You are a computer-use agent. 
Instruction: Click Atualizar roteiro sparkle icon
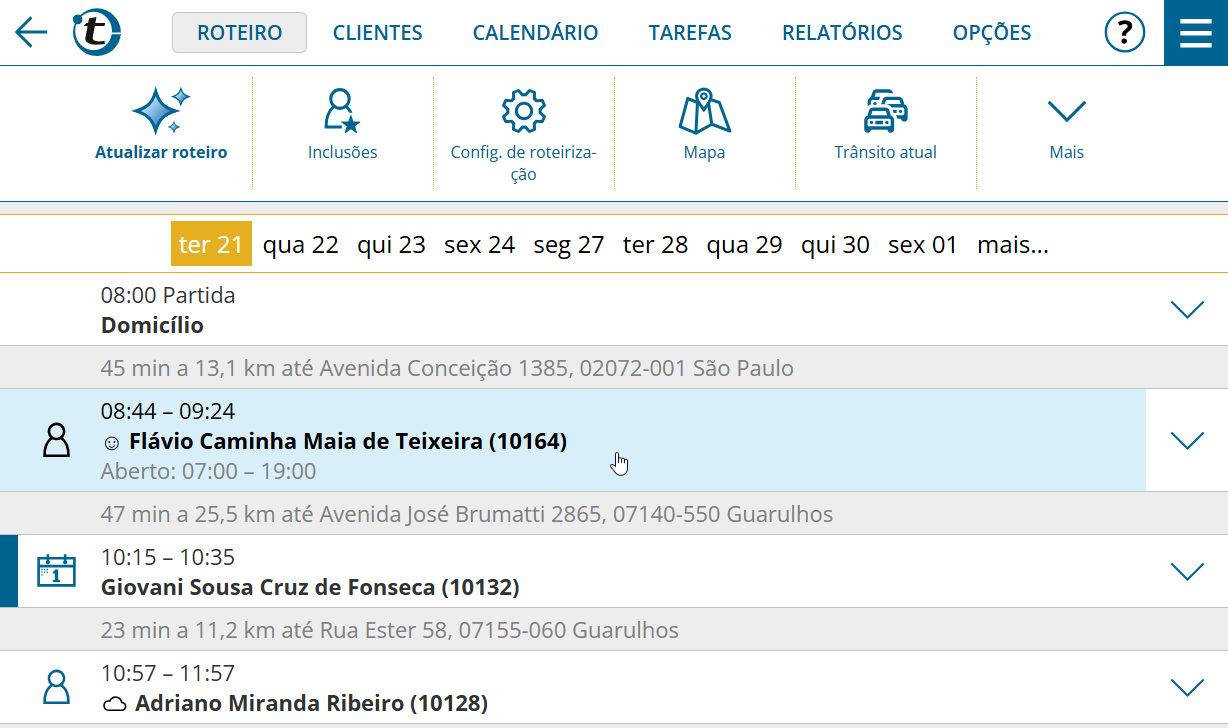tap(161, 112)
